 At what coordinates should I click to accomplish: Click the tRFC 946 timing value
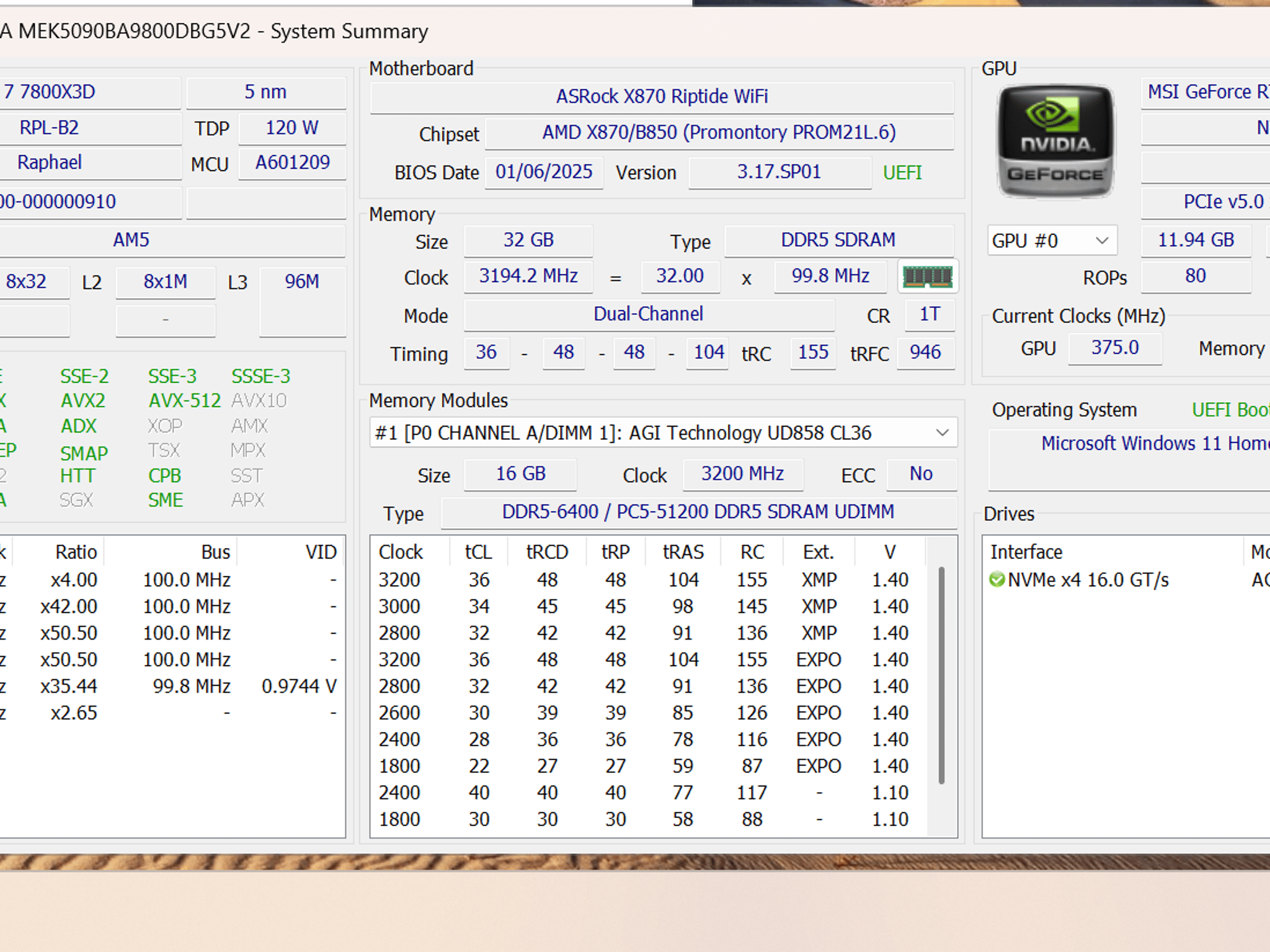[925, 353]
